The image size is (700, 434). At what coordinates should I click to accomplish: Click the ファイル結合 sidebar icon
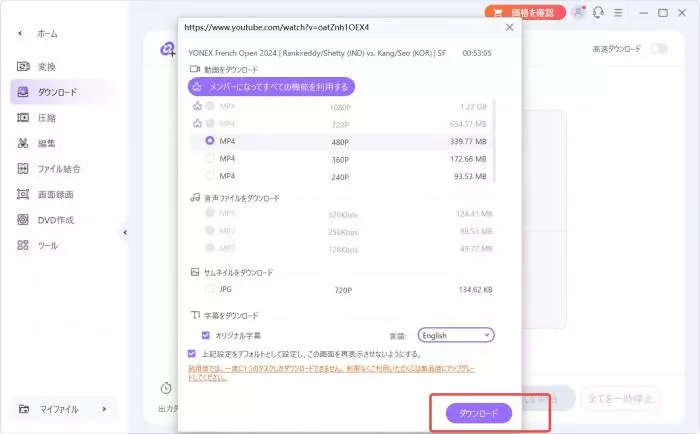pos(23,168)
